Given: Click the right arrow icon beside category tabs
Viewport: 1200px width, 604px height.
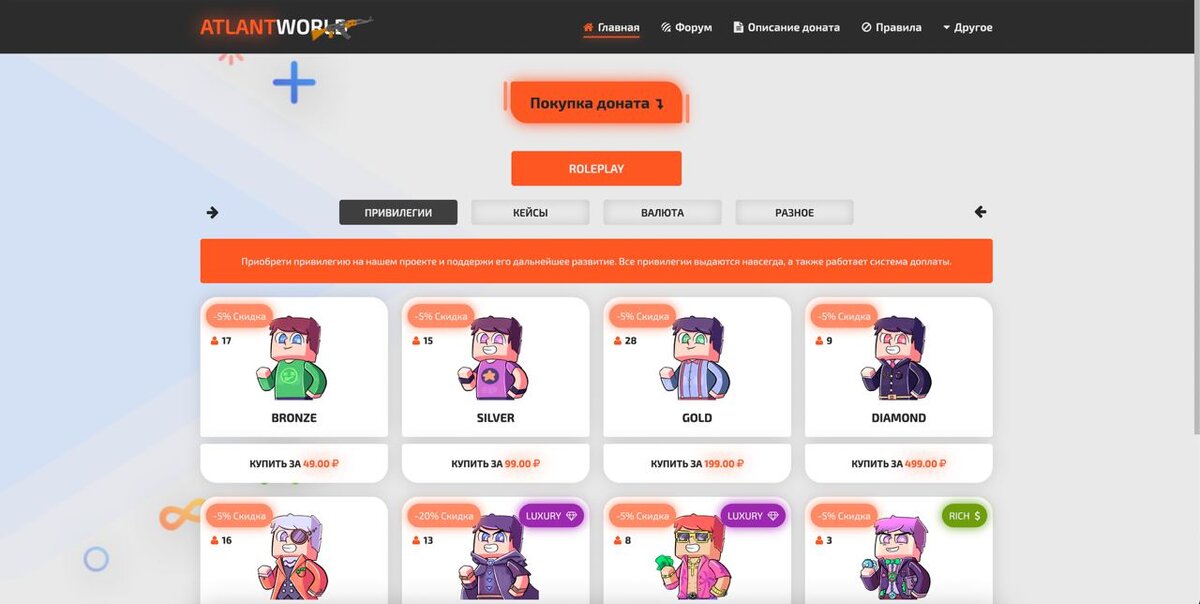Looking at the screenshot, I should point(212,212).
